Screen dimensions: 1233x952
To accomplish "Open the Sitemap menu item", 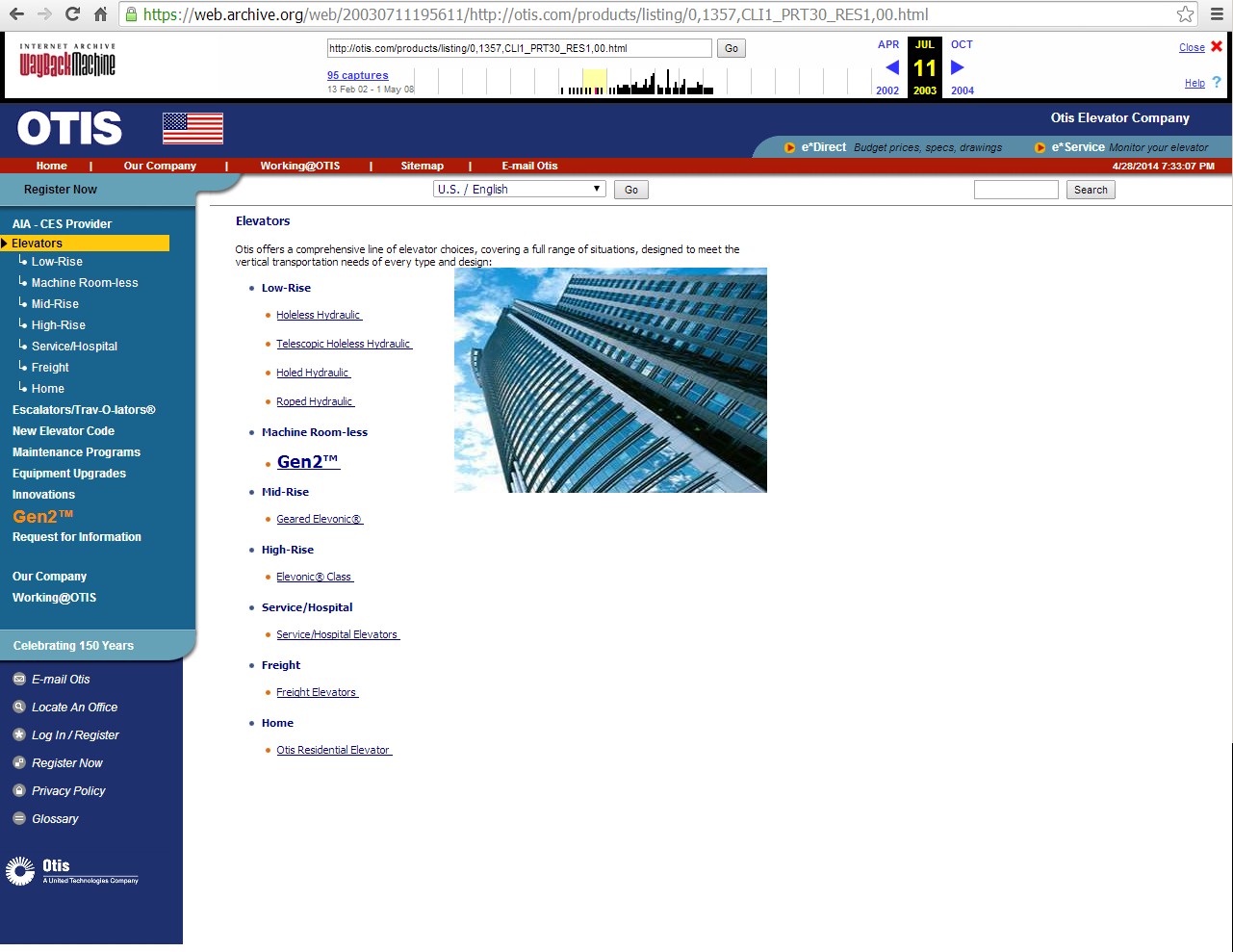I will [x=423, y=166].
